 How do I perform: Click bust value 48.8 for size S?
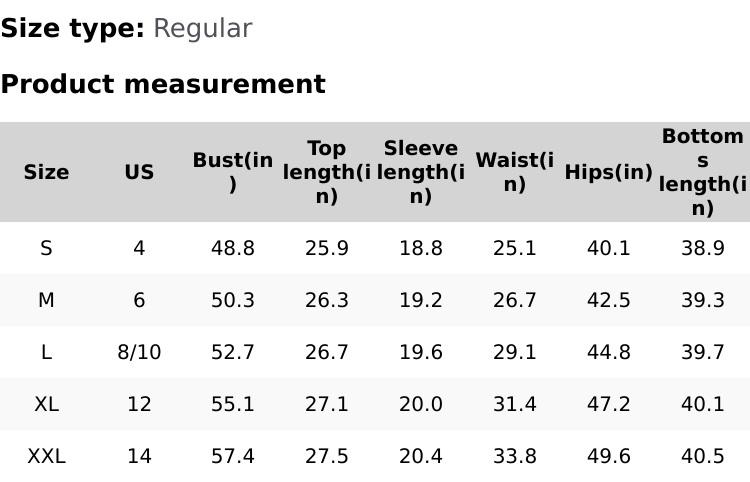(x=233, y=248)
